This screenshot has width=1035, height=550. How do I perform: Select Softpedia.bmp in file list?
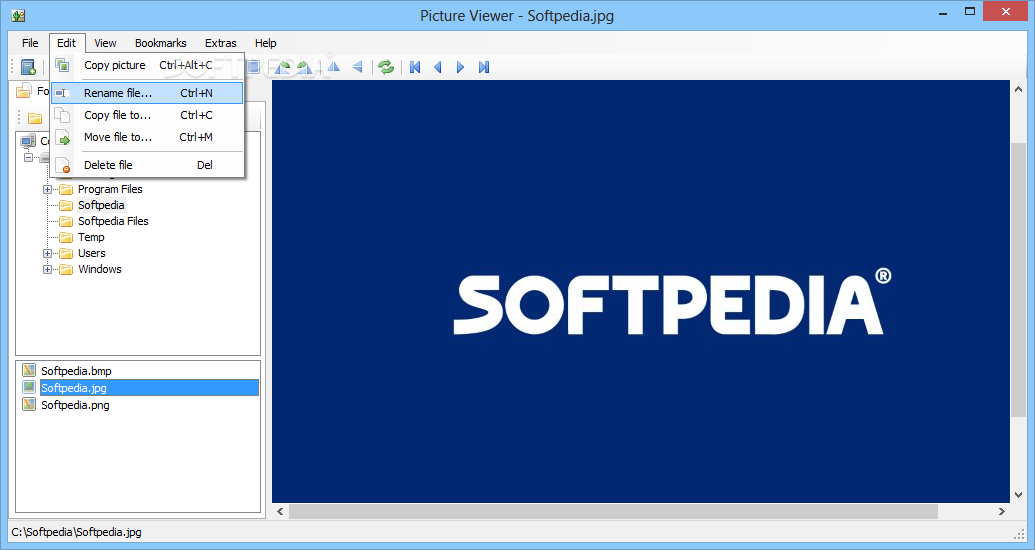click(x=76, y=371)
